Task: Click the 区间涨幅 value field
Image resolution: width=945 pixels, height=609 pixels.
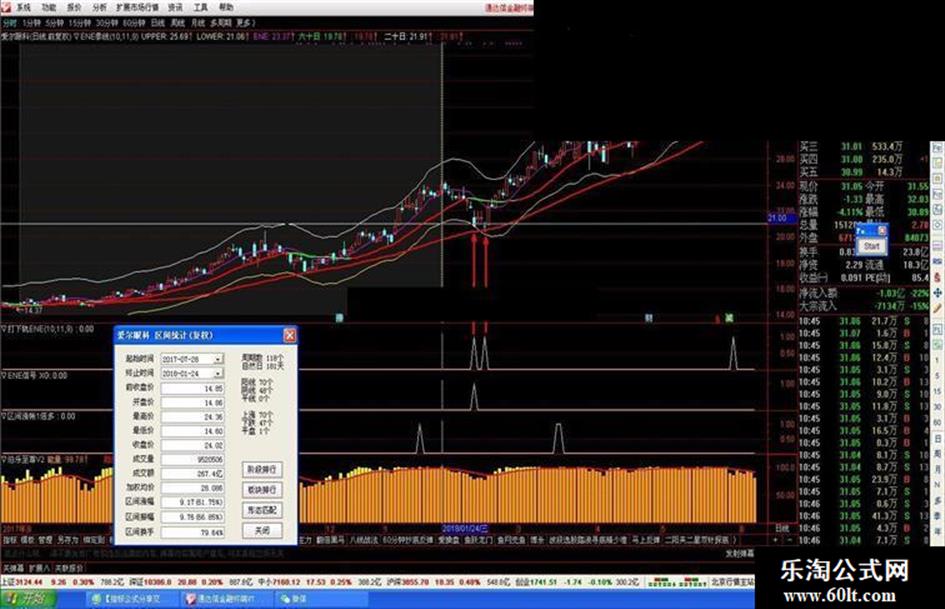Action: 192,502
